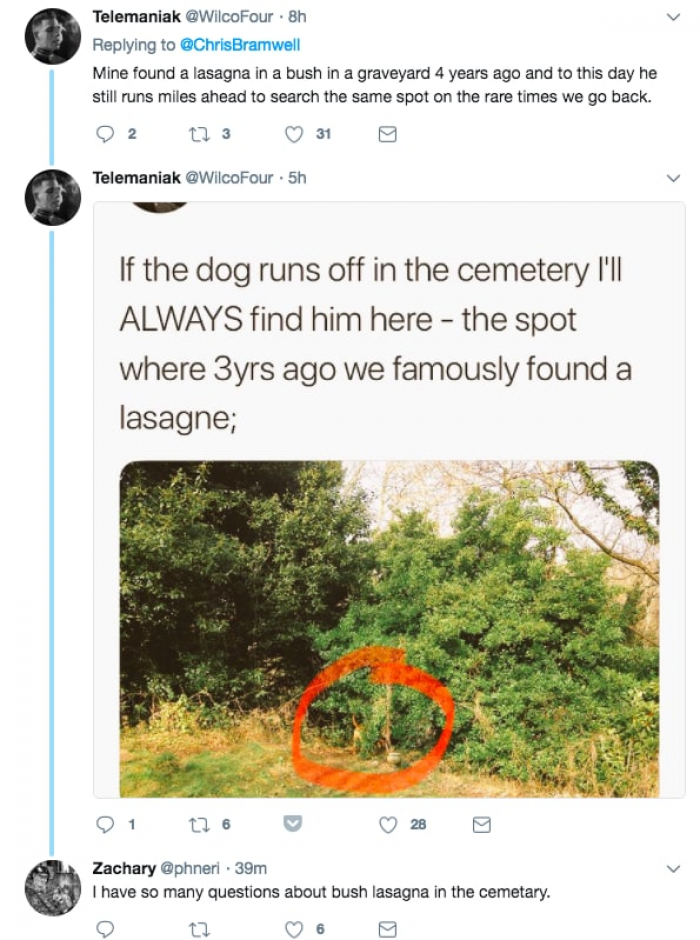Viewport: 700px width, 940px height.
Task: Retweet Zachary's bush lasagna tweet
Action: (x=200, y=929)
